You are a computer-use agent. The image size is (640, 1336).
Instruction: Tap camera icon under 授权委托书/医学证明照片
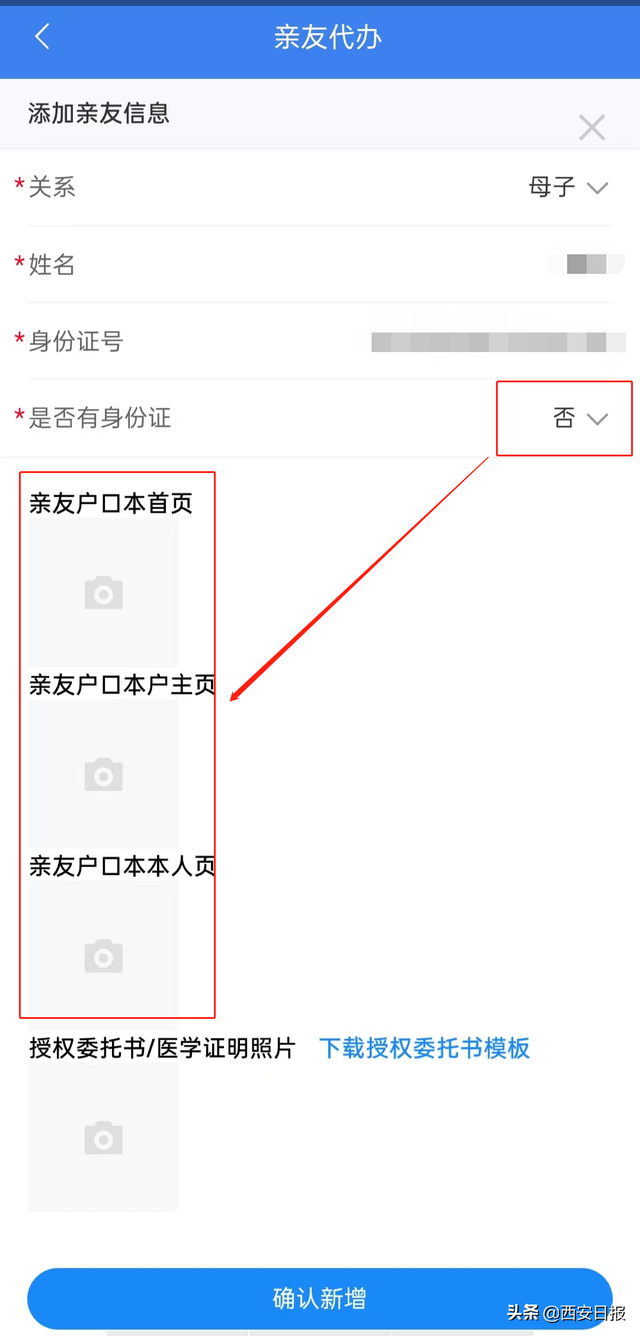(103, 1138)
